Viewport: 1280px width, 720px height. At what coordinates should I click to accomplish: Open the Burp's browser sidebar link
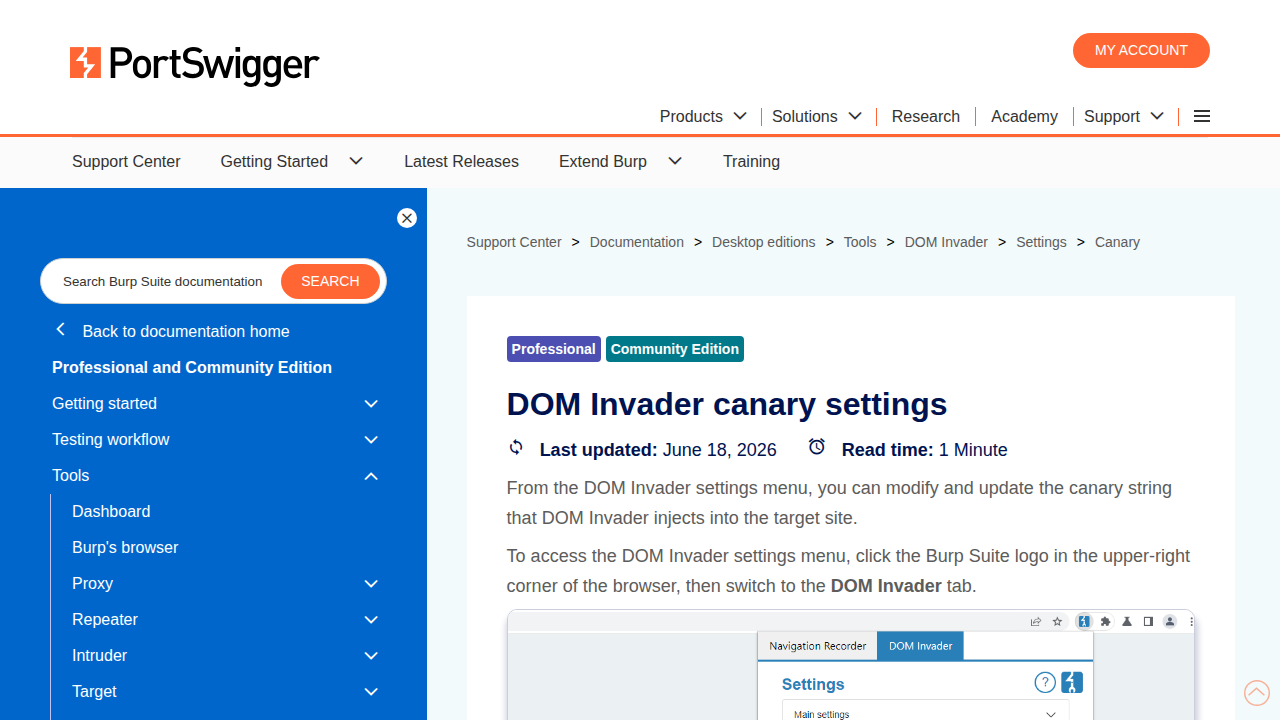(125, 547)
